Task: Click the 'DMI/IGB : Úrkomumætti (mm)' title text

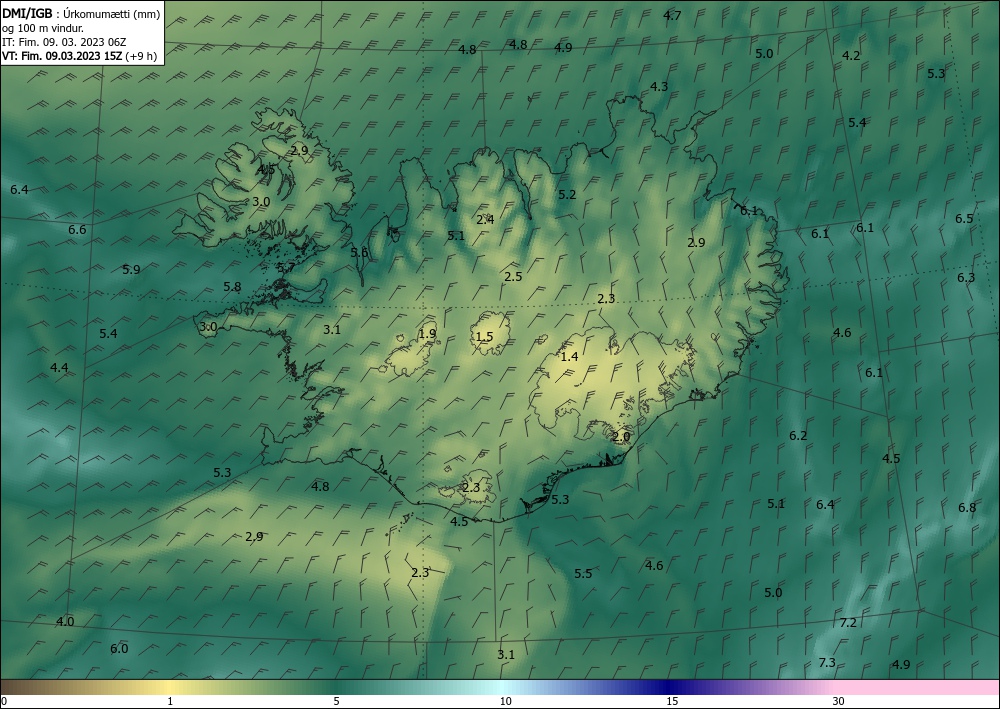Action: (81, 14)
